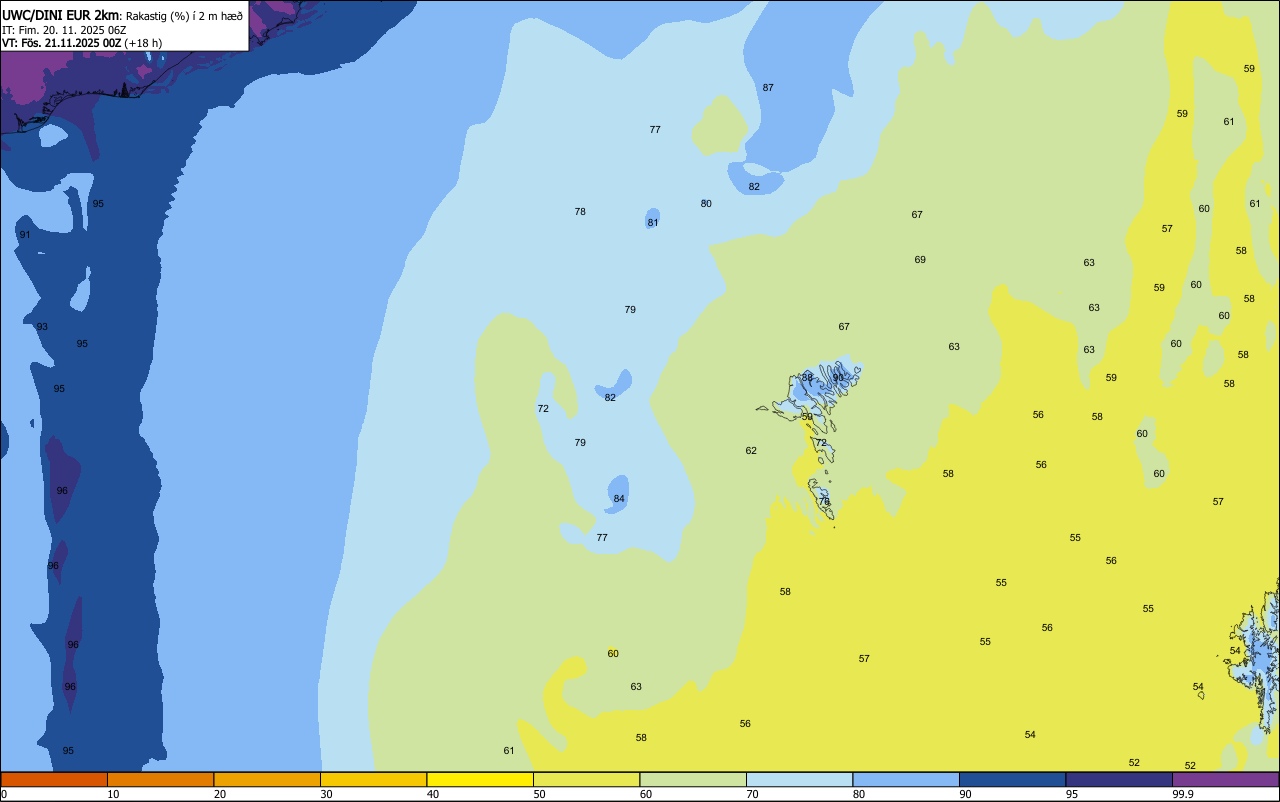1280x802 pixels.
Task: Click the 0–10 dark orange legend swatch
Action: [54, 779]
